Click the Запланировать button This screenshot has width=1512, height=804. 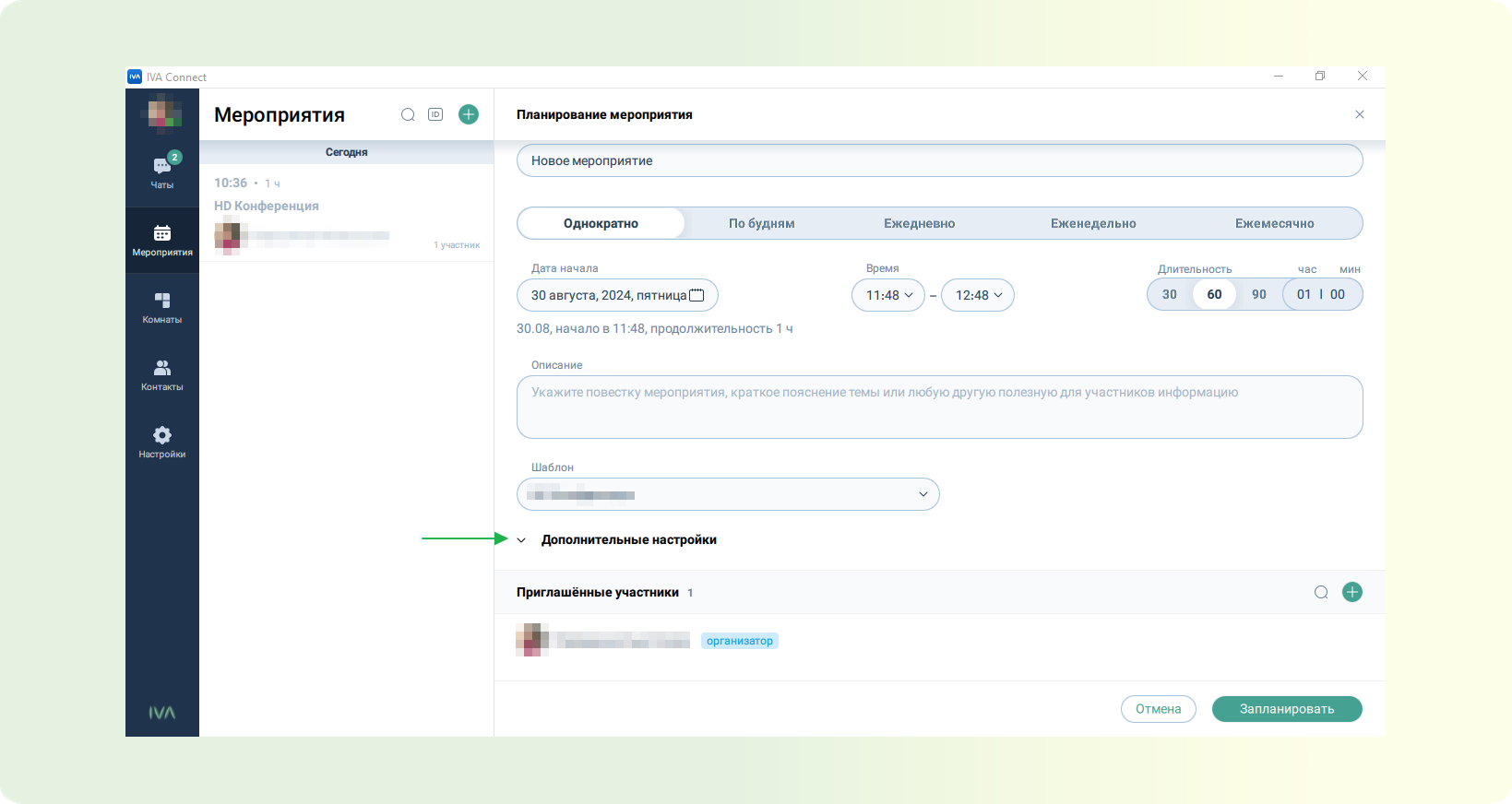(1287, 709)
